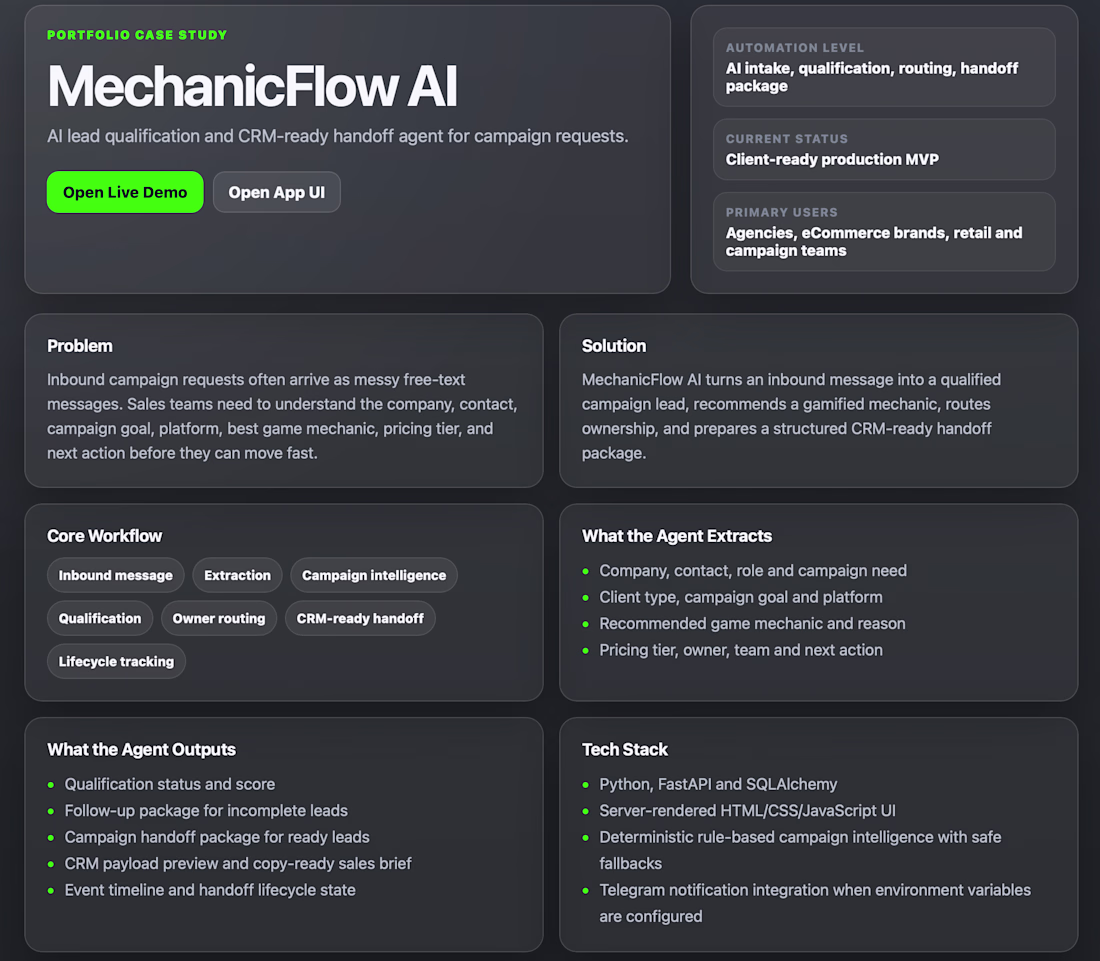
Task: Click the Qualification workflow chip
Action: point(100,618)
